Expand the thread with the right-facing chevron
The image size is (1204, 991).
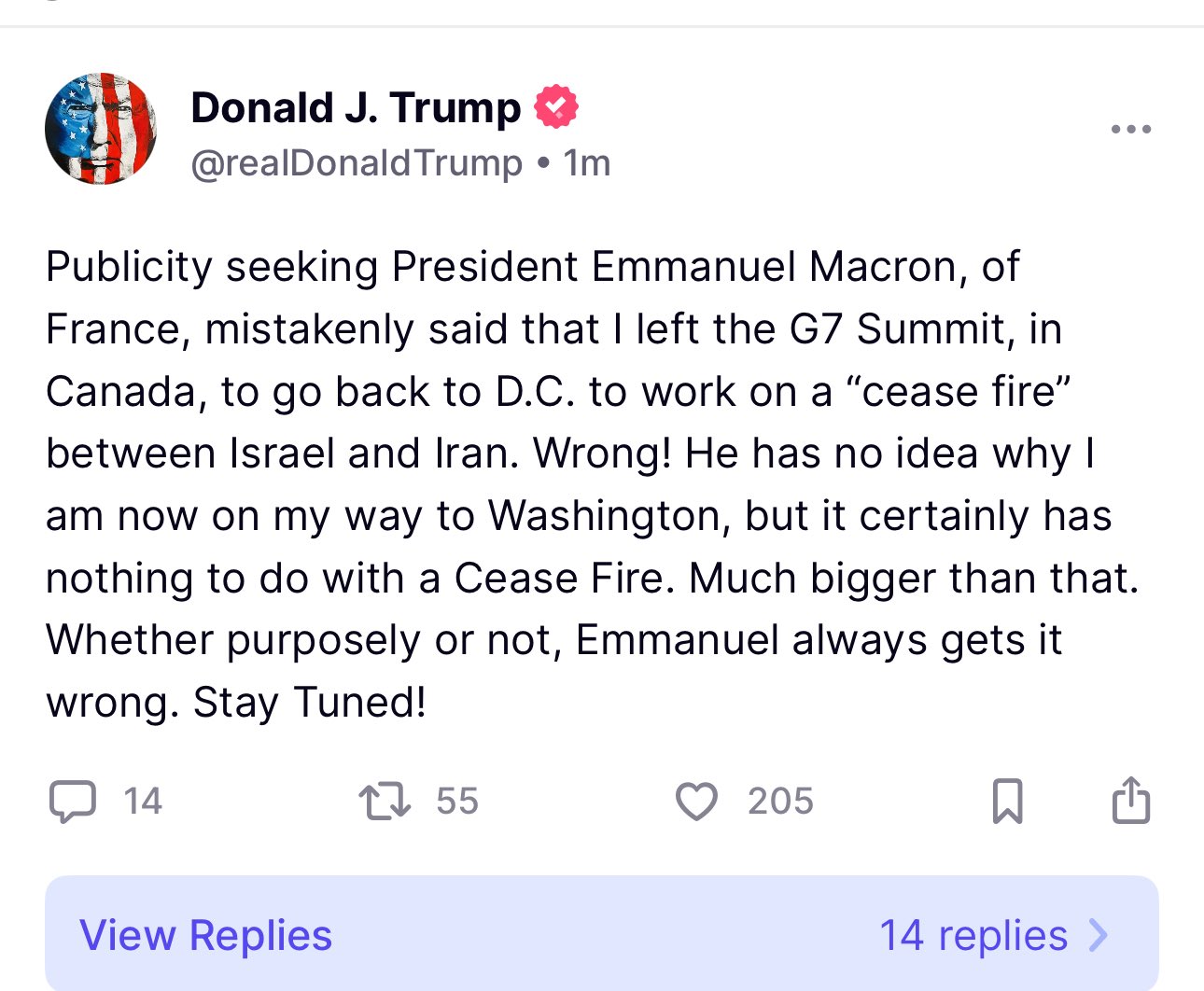pyautogui.click(x=1101, y=934)
